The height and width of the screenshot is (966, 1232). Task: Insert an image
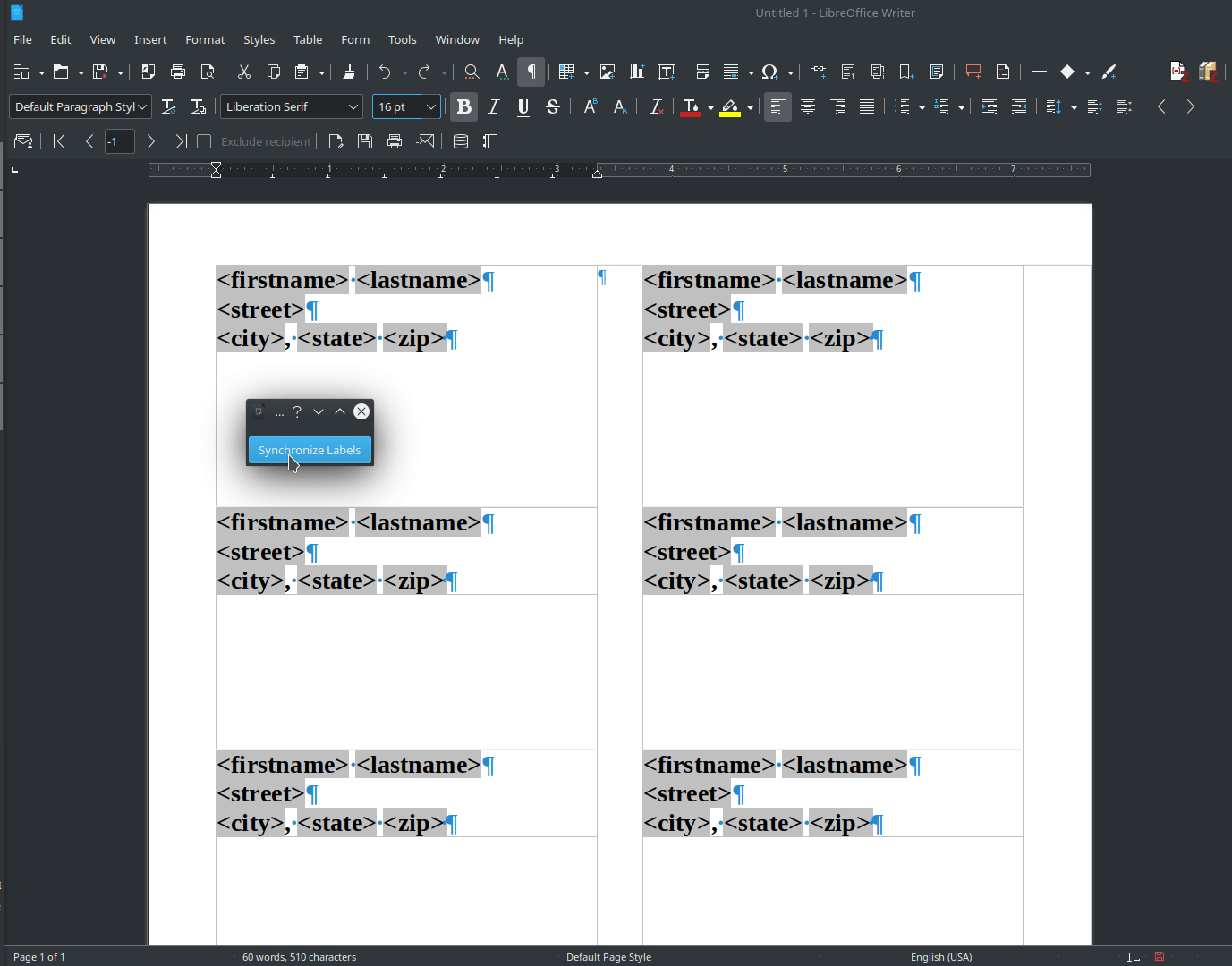point(608,72)
